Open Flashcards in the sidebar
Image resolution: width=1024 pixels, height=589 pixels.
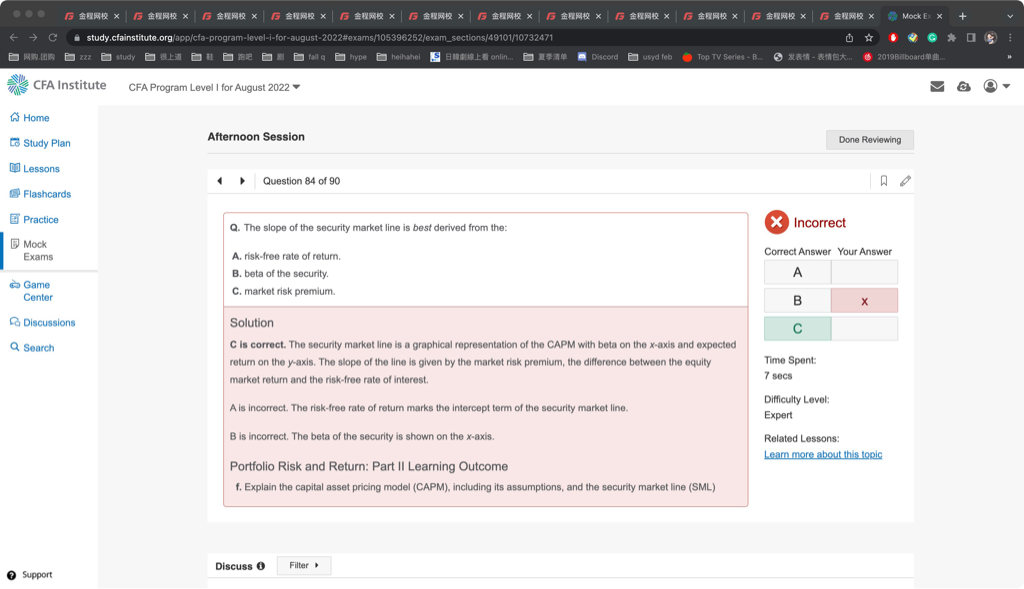(46, 194)
